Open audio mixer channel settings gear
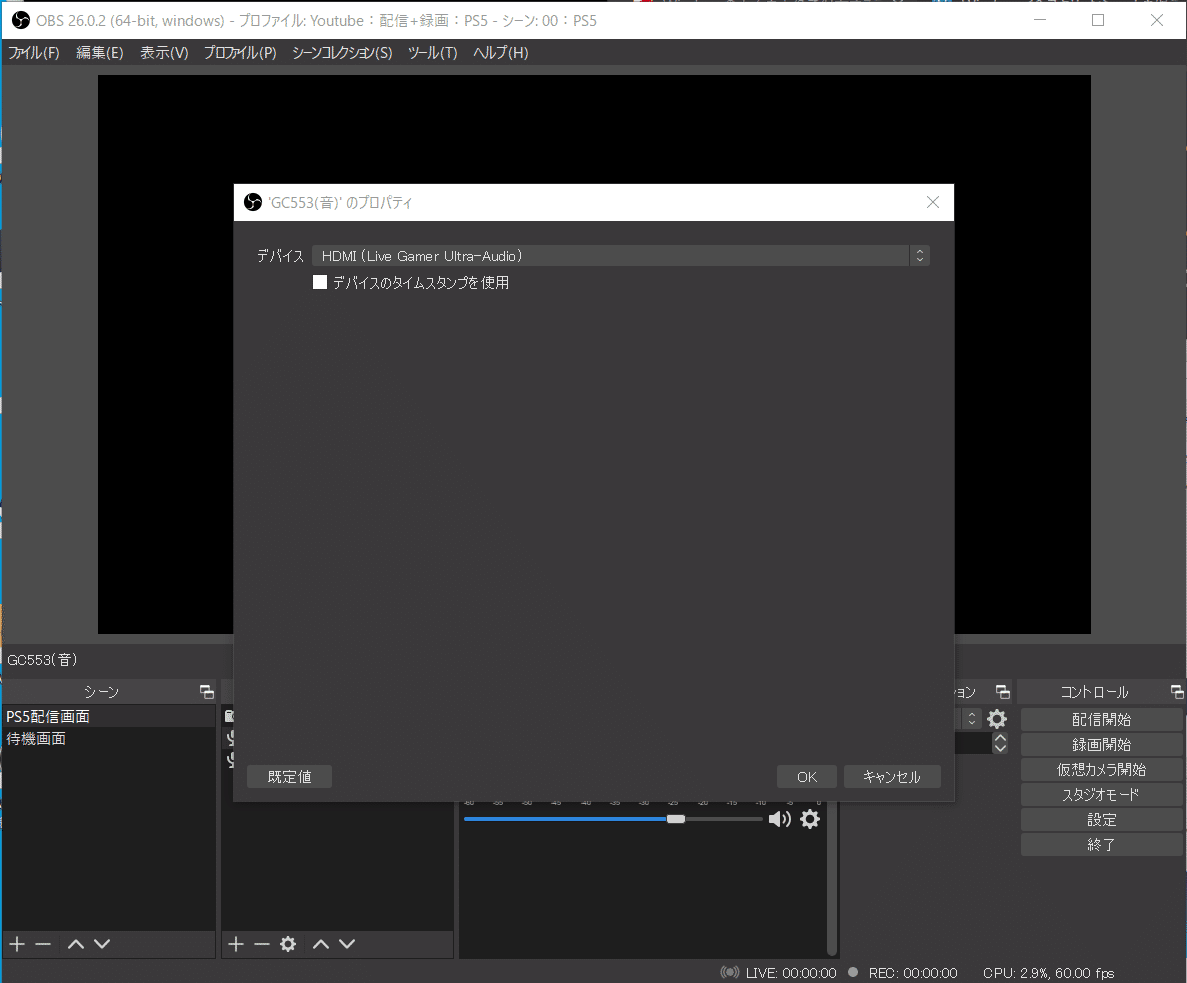The width and height of the screenshot is (1187, 983). click(810, 819)
